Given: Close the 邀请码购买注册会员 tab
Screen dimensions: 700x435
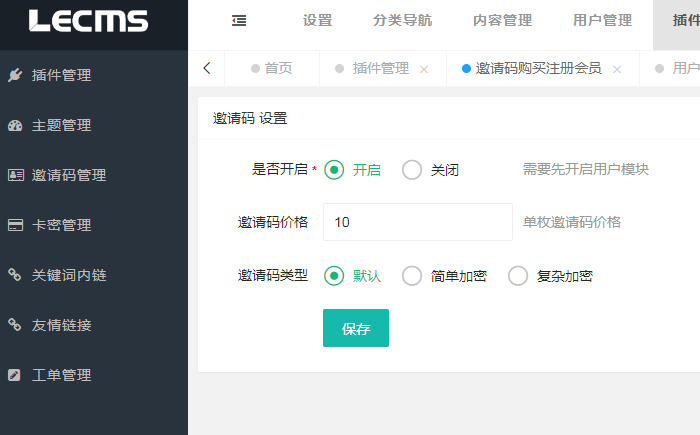Looking at the screenshot, I should tap(617, 70).
